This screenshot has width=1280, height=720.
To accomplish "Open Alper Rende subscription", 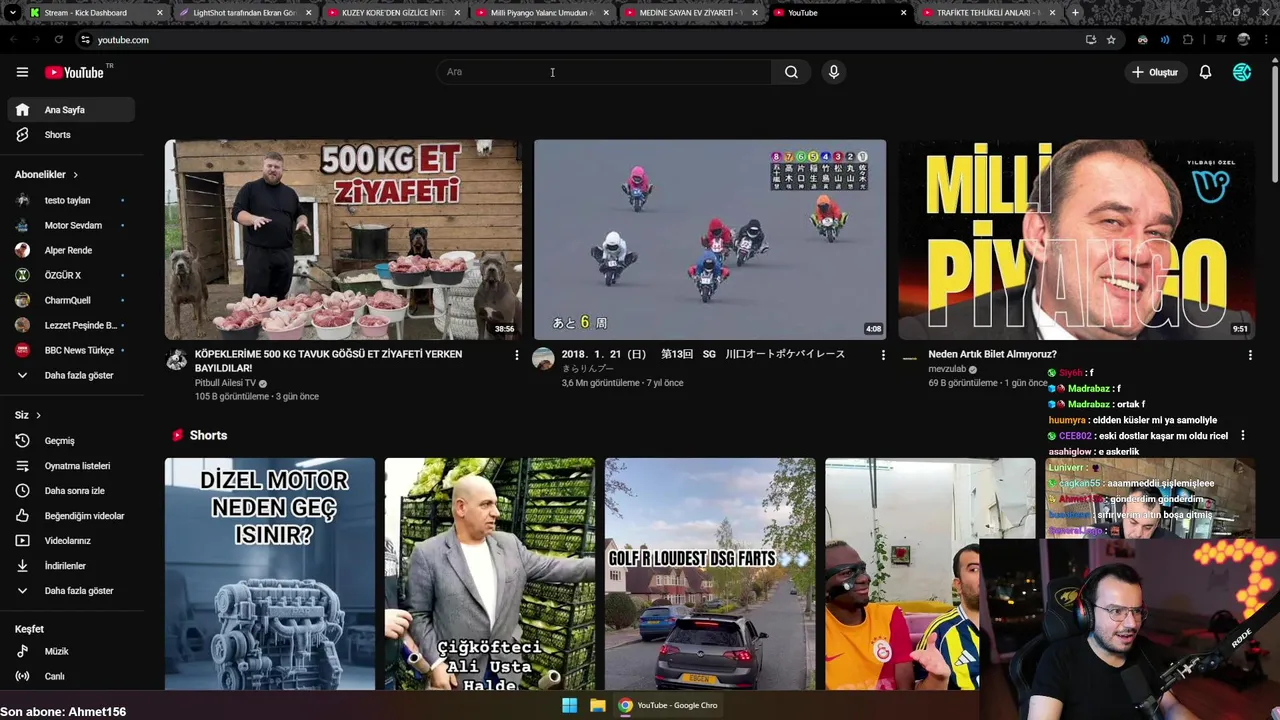I will pos(71,251).
